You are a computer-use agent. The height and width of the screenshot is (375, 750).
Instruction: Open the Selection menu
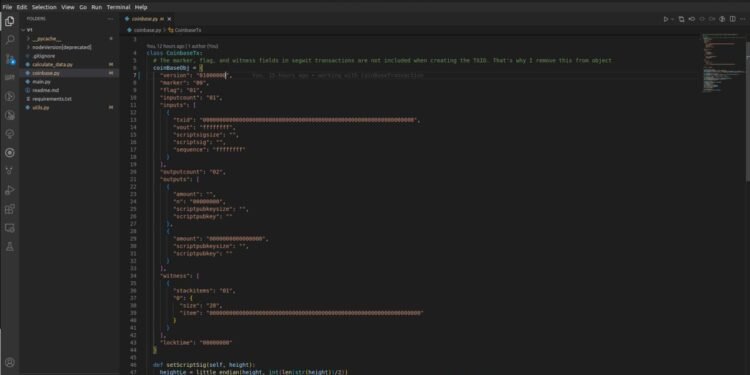coord(44,7)
